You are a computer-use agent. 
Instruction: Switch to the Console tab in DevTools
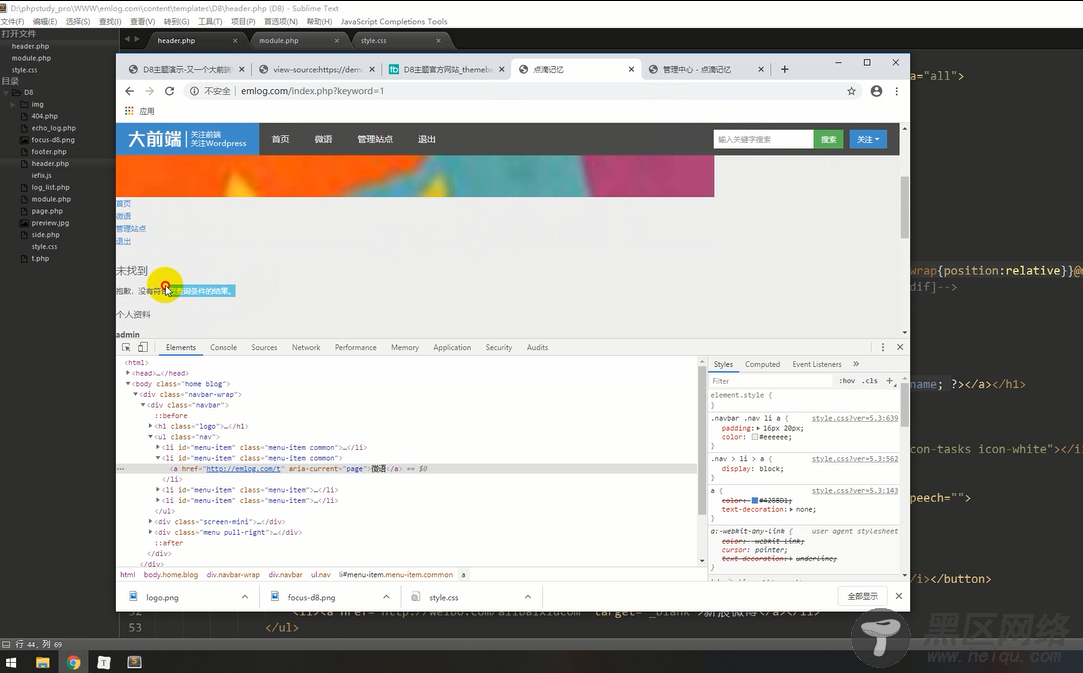tap(223, 348)
